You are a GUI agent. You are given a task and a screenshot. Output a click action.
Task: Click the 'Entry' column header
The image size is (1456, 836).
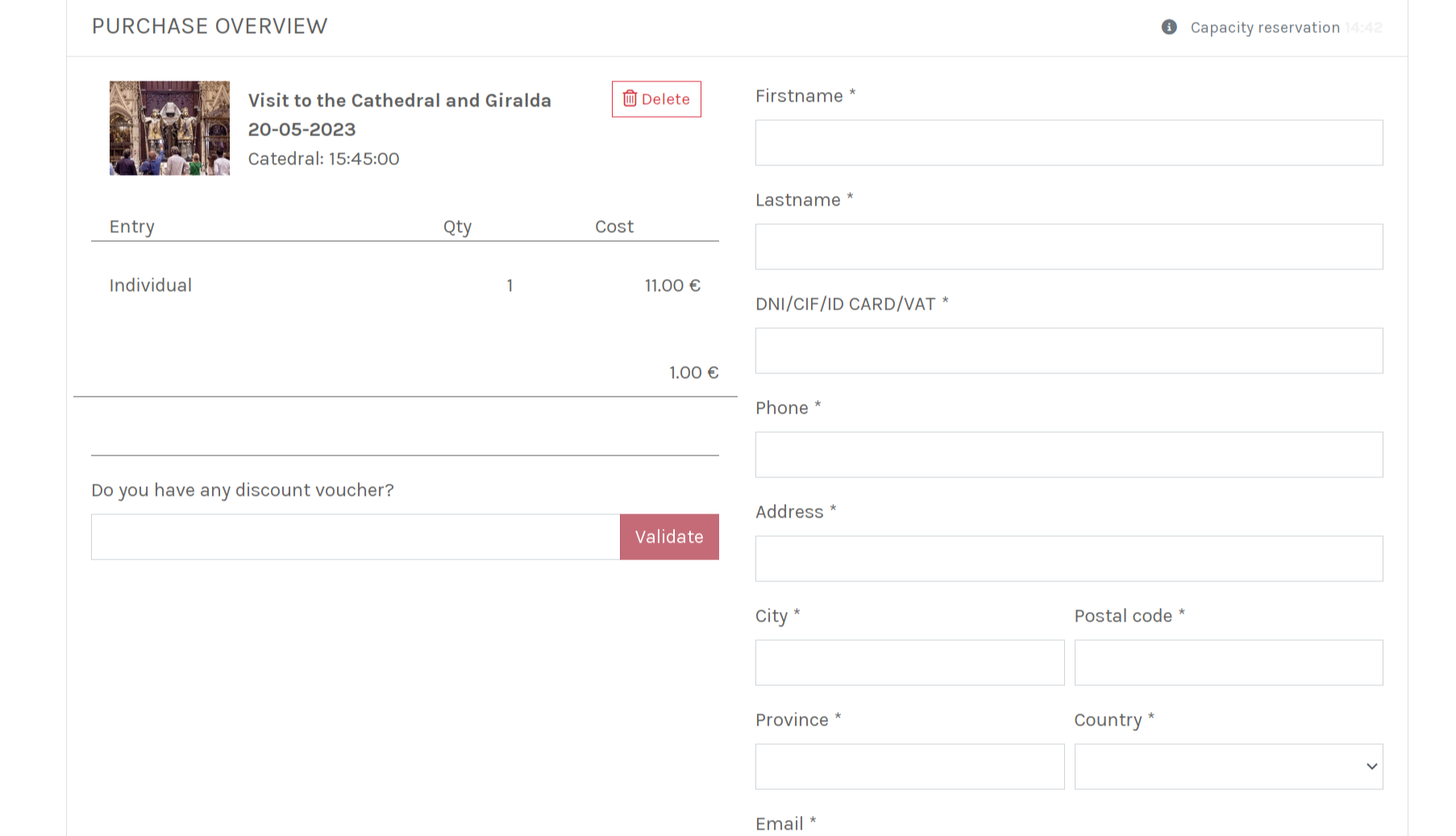(132, 227)
